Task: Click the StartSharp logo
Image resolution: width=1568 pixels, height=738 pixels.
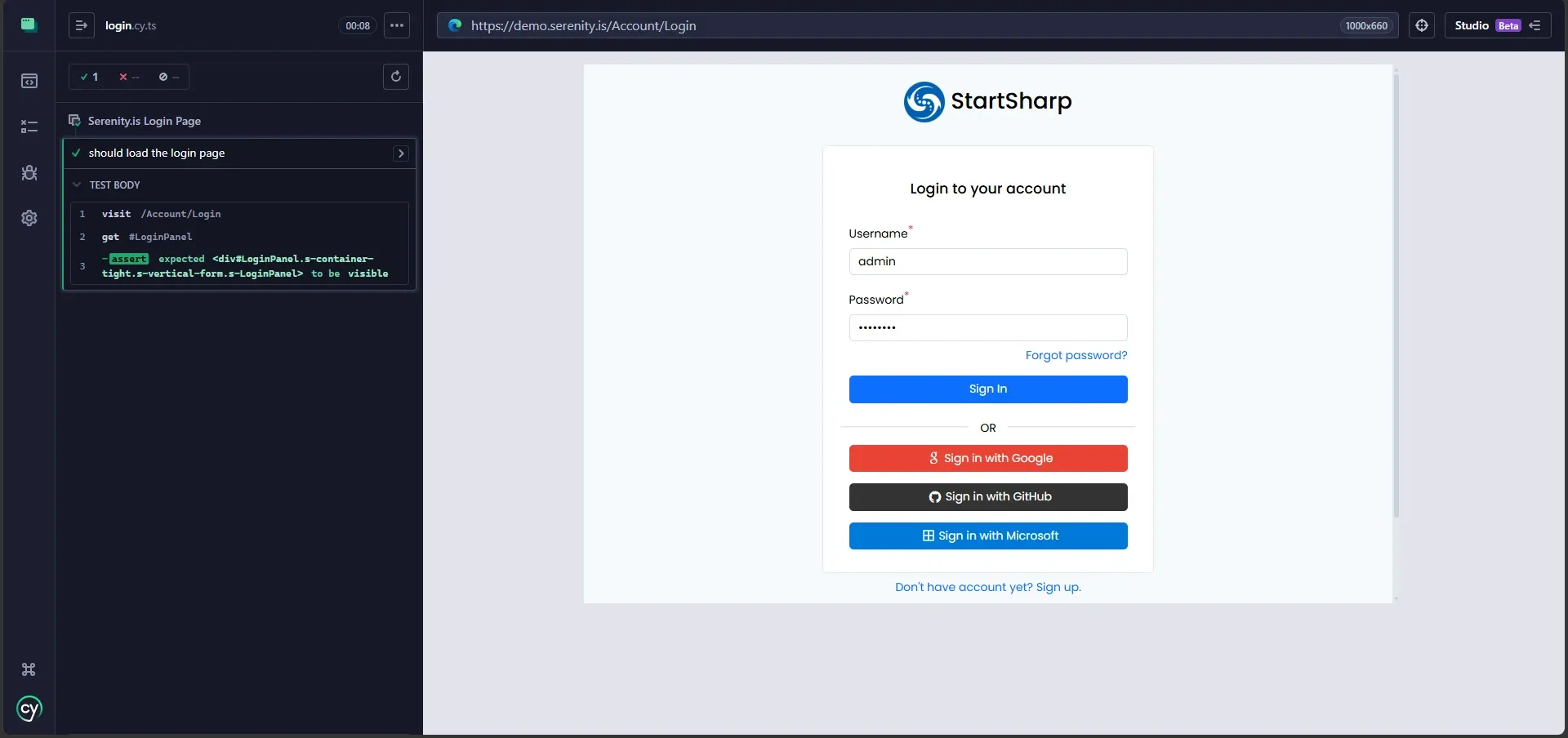Action: [988, 101]
